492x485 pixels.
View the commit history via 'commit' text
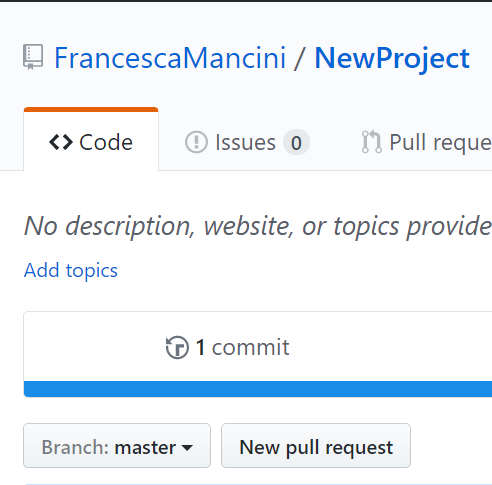click(x=251, y=347)
